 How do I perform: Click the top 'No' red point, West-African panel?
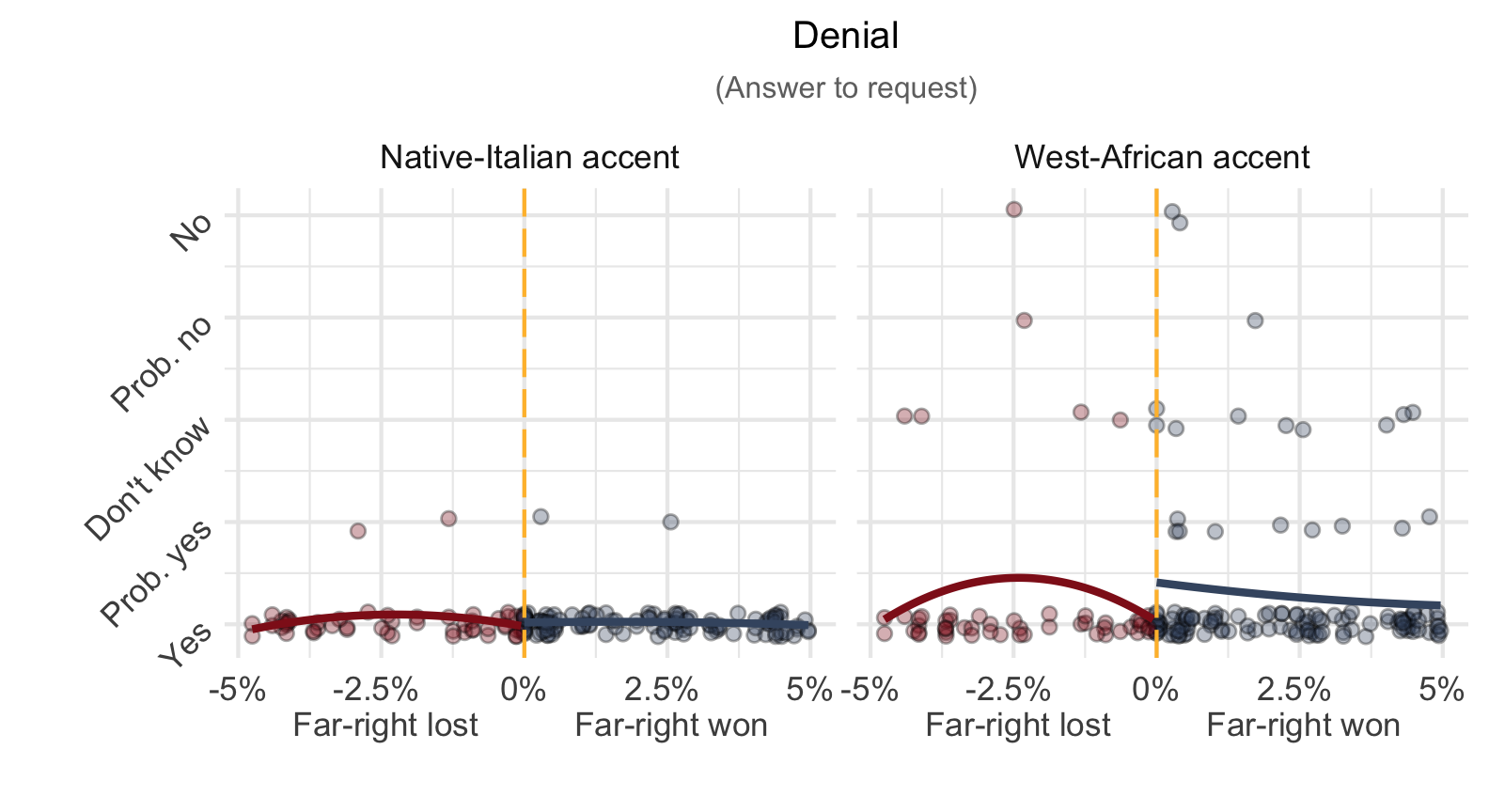tap(1013, 210)
